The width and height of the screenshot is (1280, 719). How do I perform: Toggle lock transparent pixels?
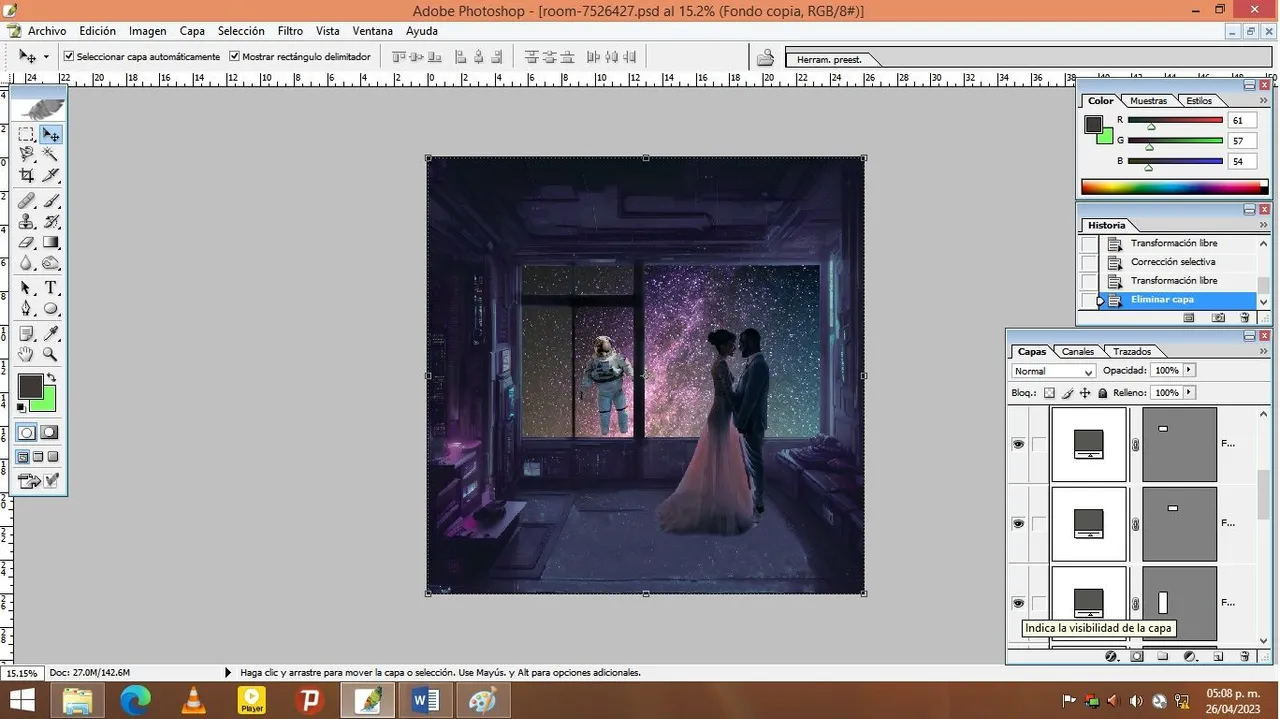click(1049, 393)
